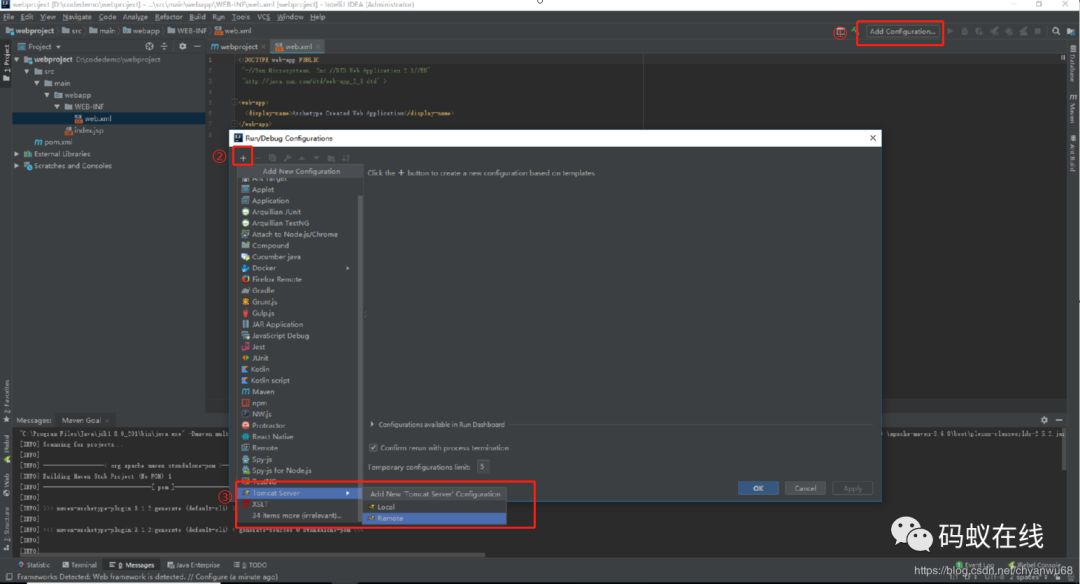Click the temporary configurations limit field
The height and width of the screenshot is (584, 1080).
[x=482, y=467]
